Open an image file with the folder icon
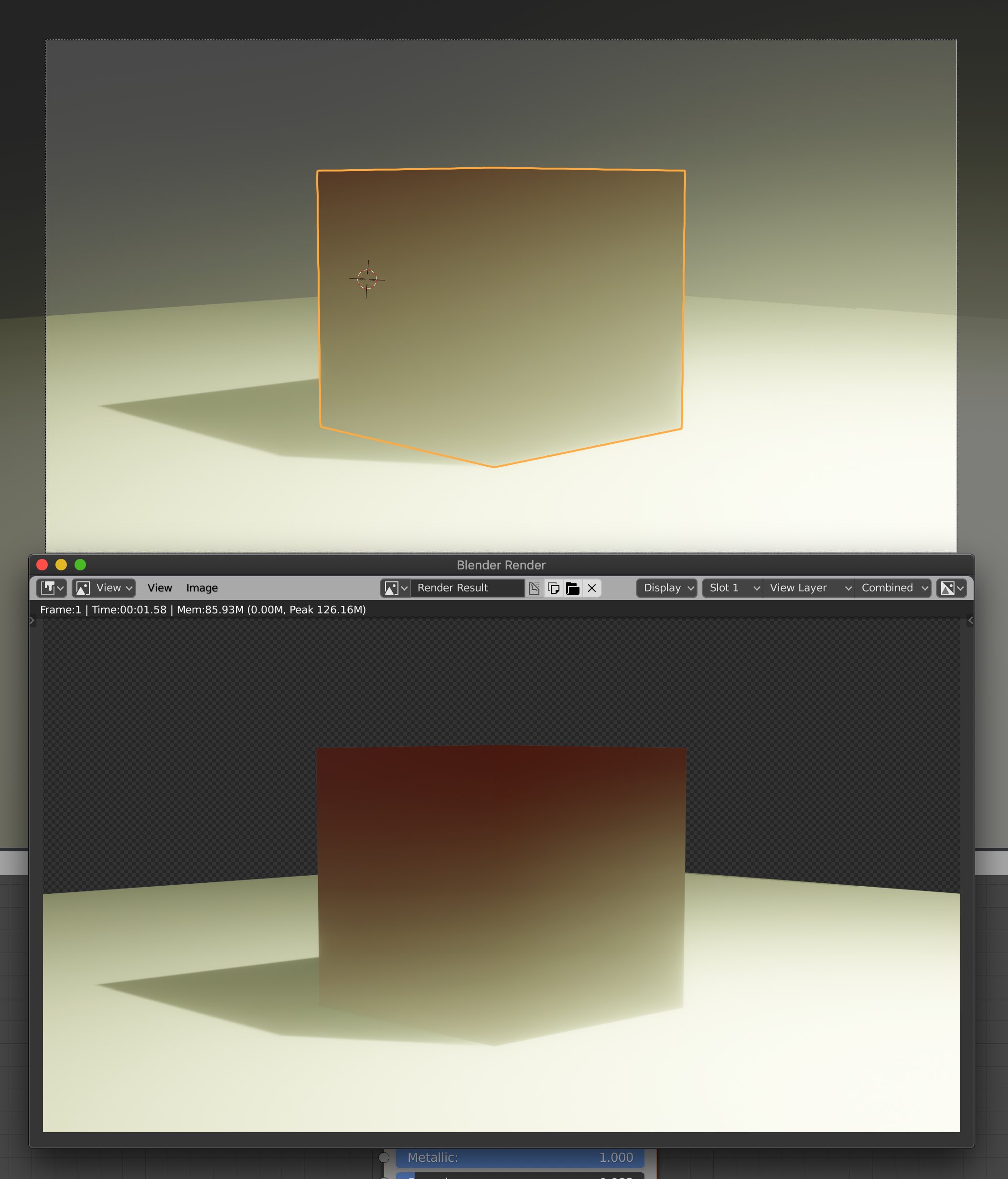The image size is (1008, 1179). click(573, 588)
